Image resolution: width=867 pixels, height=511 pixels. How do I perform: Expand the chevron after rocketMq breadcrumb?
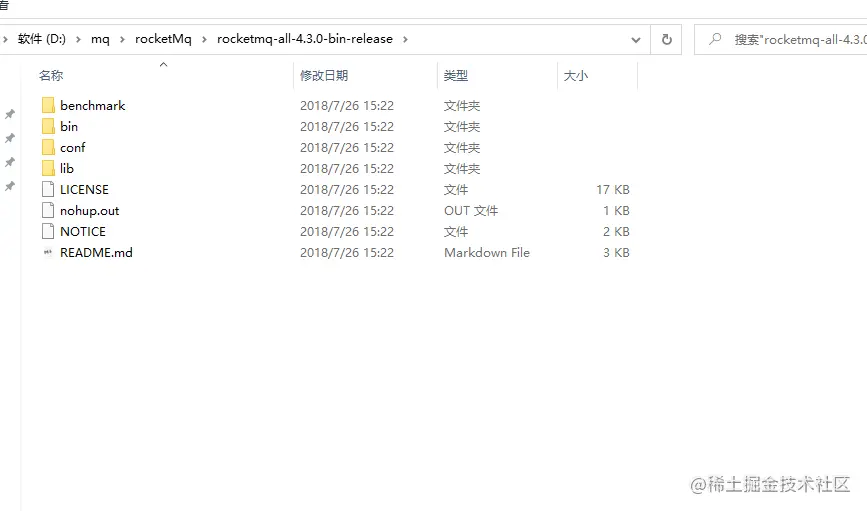(x=204, y=39)
